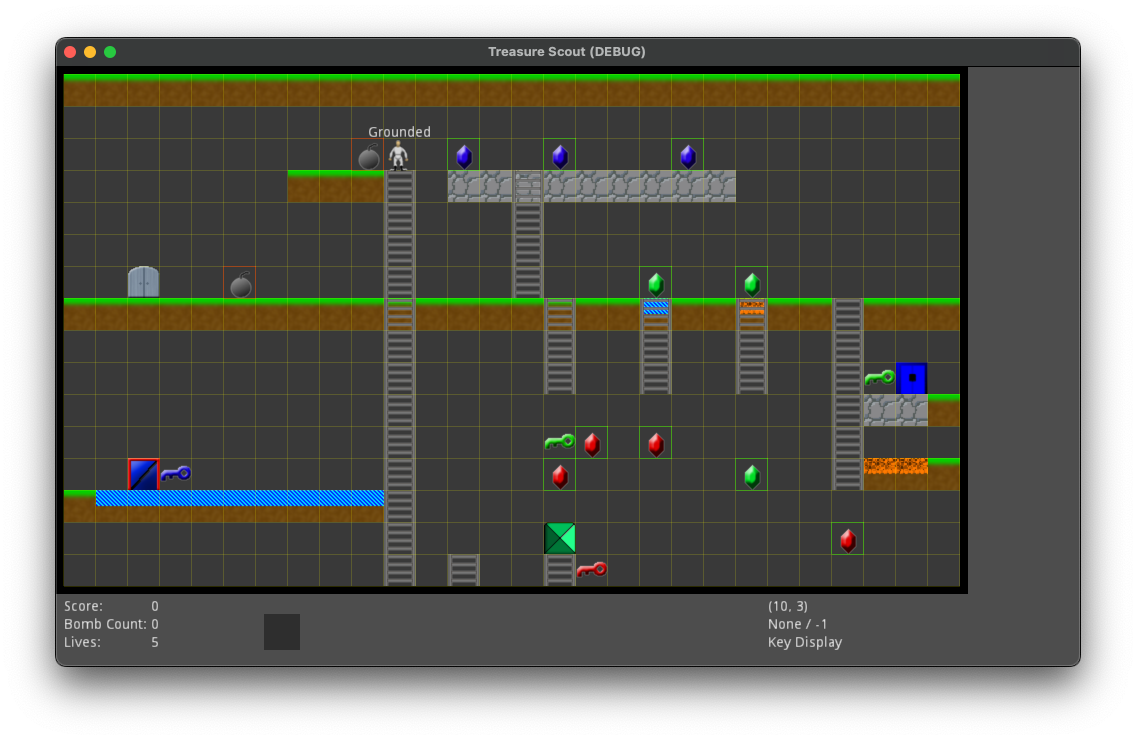
Task: Click the red gem in the bottom-right area
Action: pos(848,540)
